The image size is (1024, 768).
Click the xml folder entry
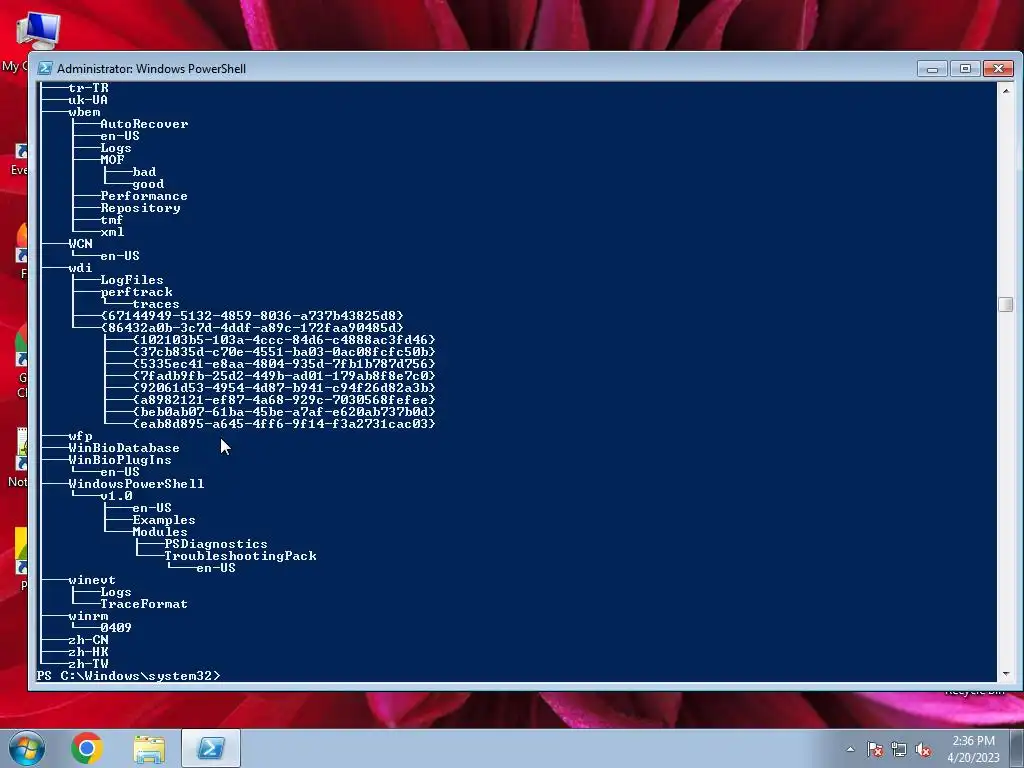[112, 232]
